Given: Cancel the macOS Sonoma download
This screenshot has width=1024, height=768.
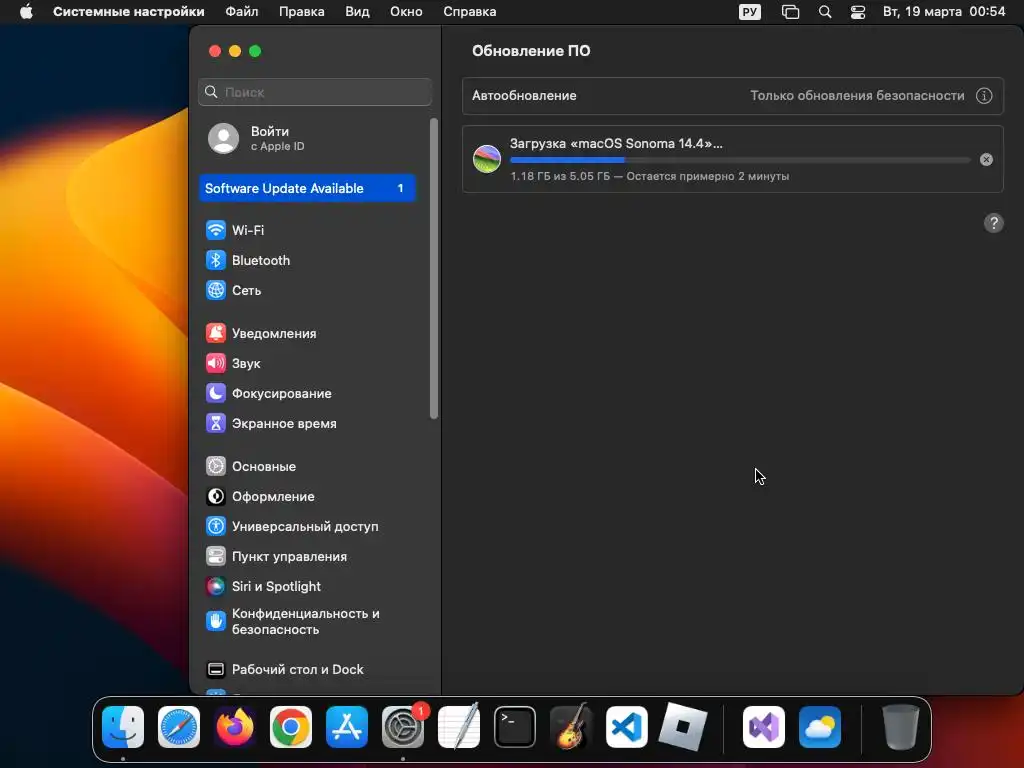Looking at the screenshot, I should tap(986, 159).
